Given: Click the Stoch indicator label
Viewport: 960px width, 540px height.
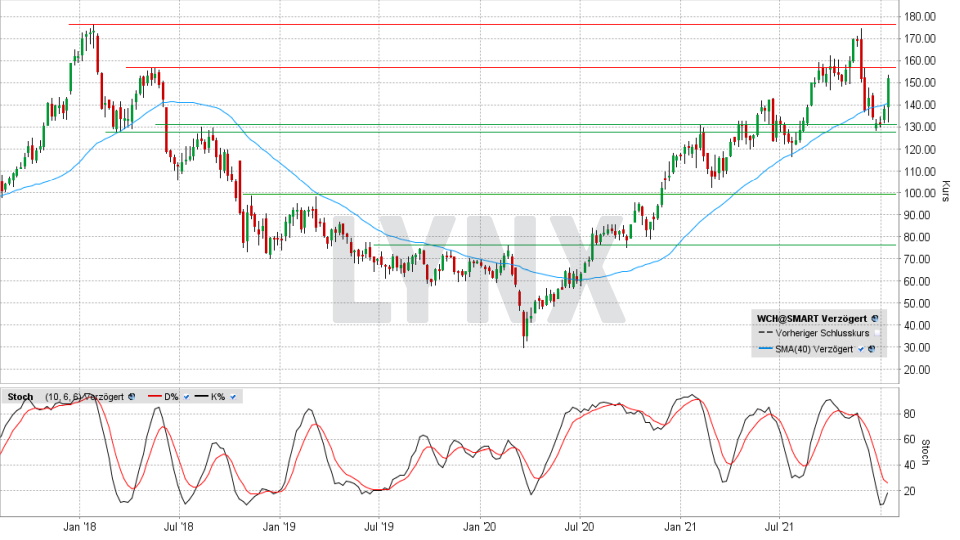Looking at the screenshot, I should [x=20, y=397].
